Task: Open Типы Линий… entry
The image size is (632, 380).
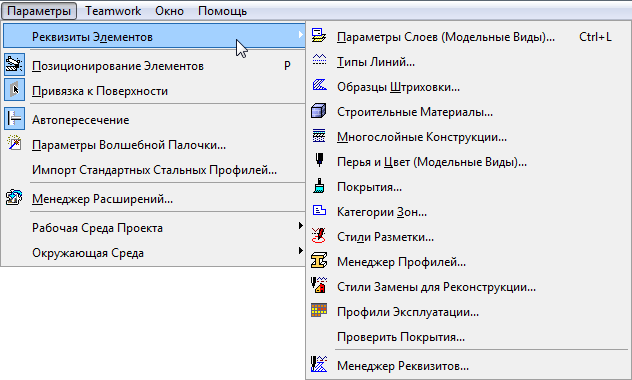Action: 376,62
